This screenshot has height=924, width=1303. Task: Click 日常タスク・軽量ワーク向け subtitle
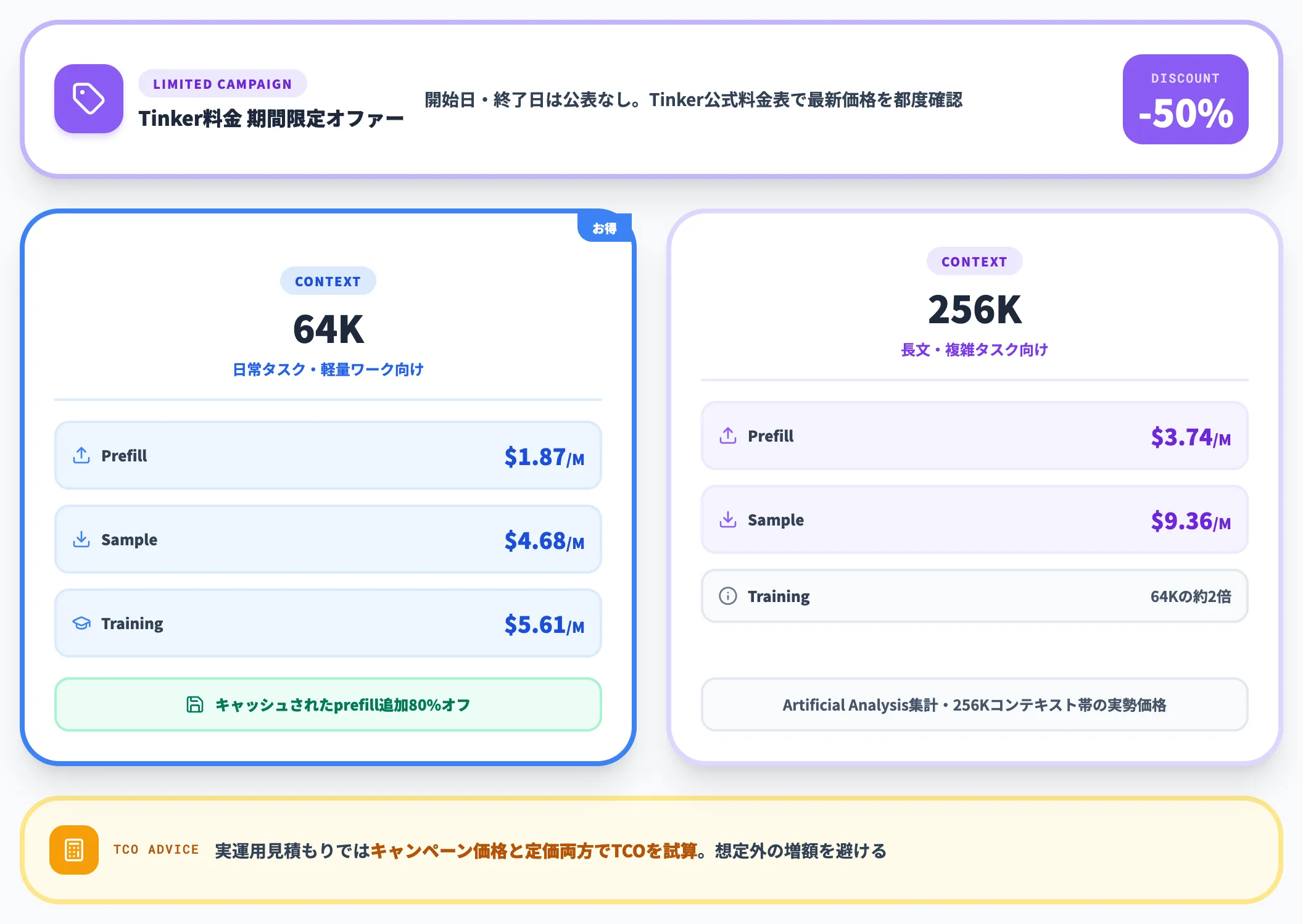328,369
